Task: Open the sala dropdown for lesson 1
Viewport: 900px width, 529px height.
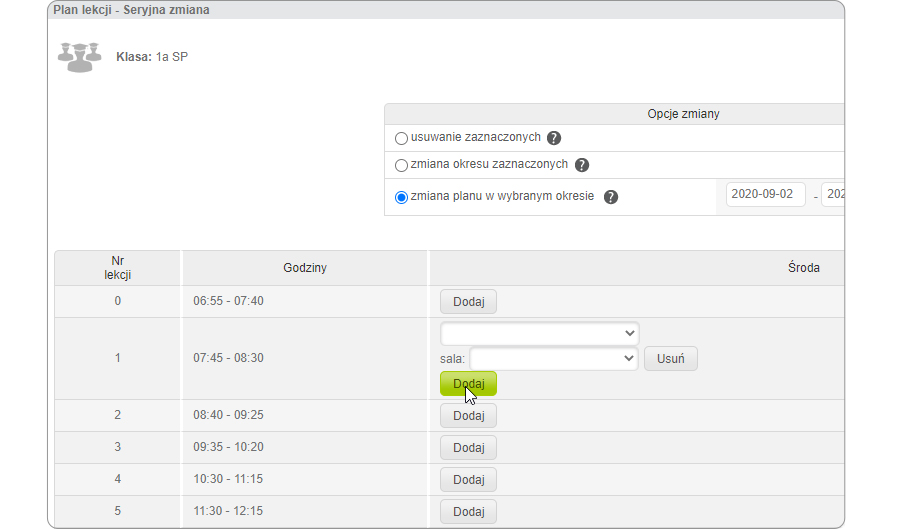Action: 553,358
